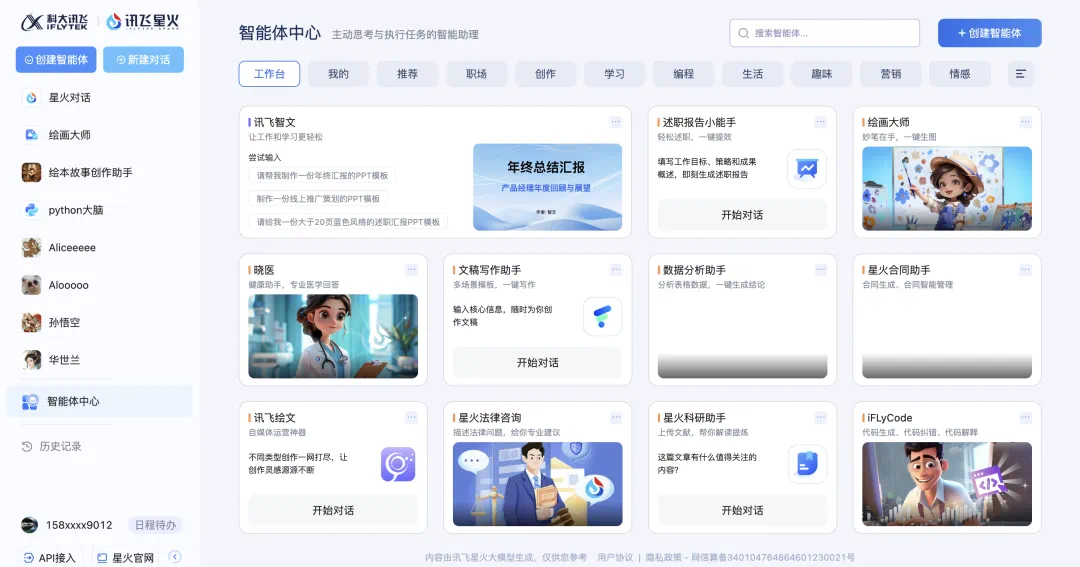
Task: Open 历史记录 in the sidebar
Action: point(60,446)
